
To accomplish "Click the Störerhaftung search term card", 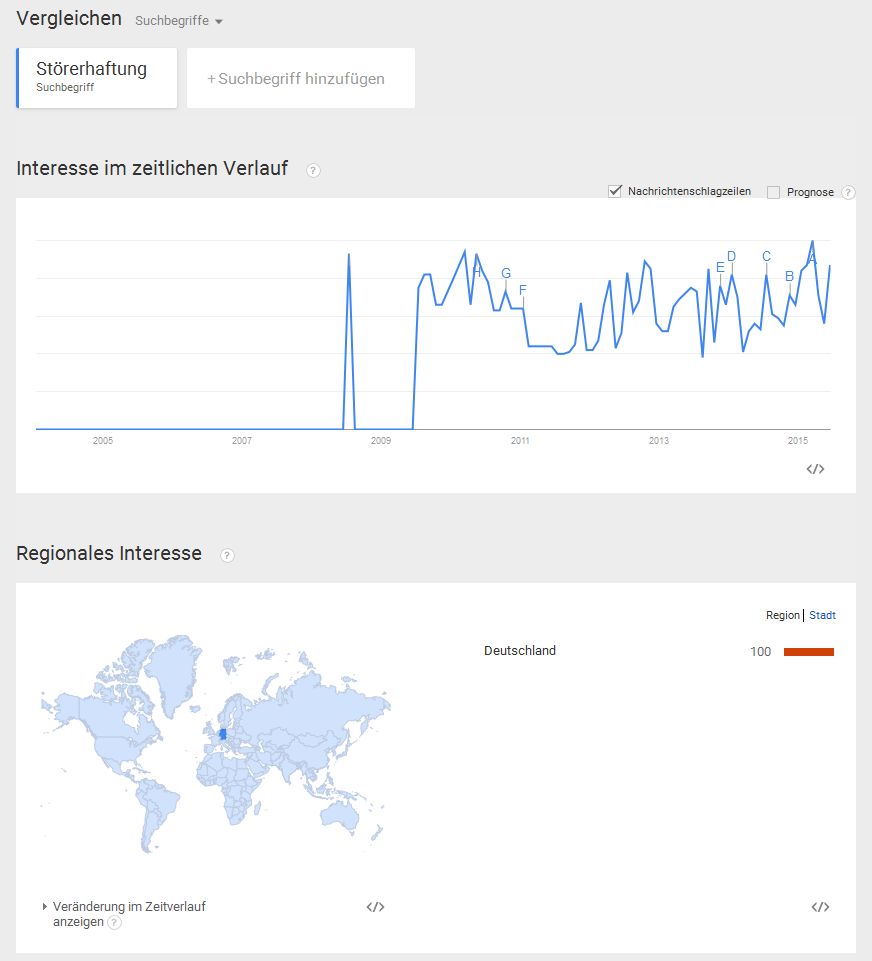I will click(97, 78).
